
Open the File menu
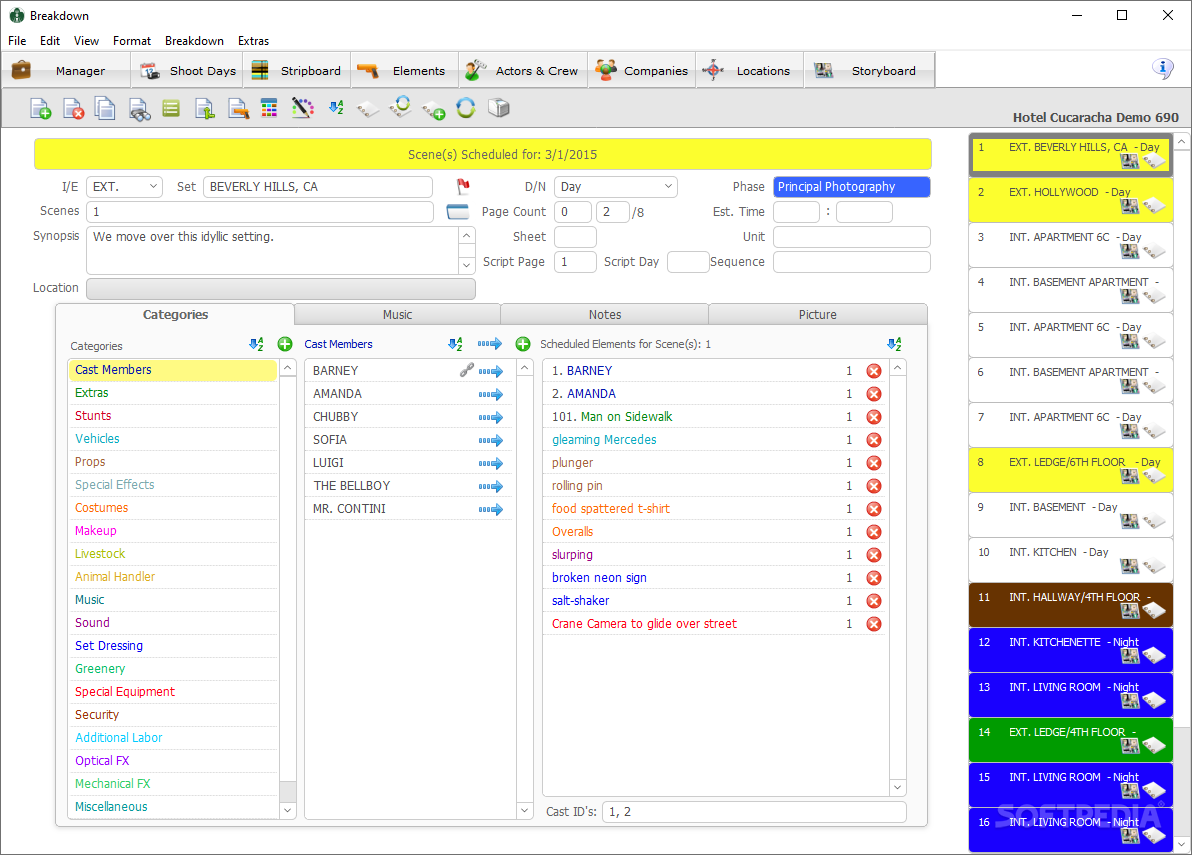[x=17, y=41]
